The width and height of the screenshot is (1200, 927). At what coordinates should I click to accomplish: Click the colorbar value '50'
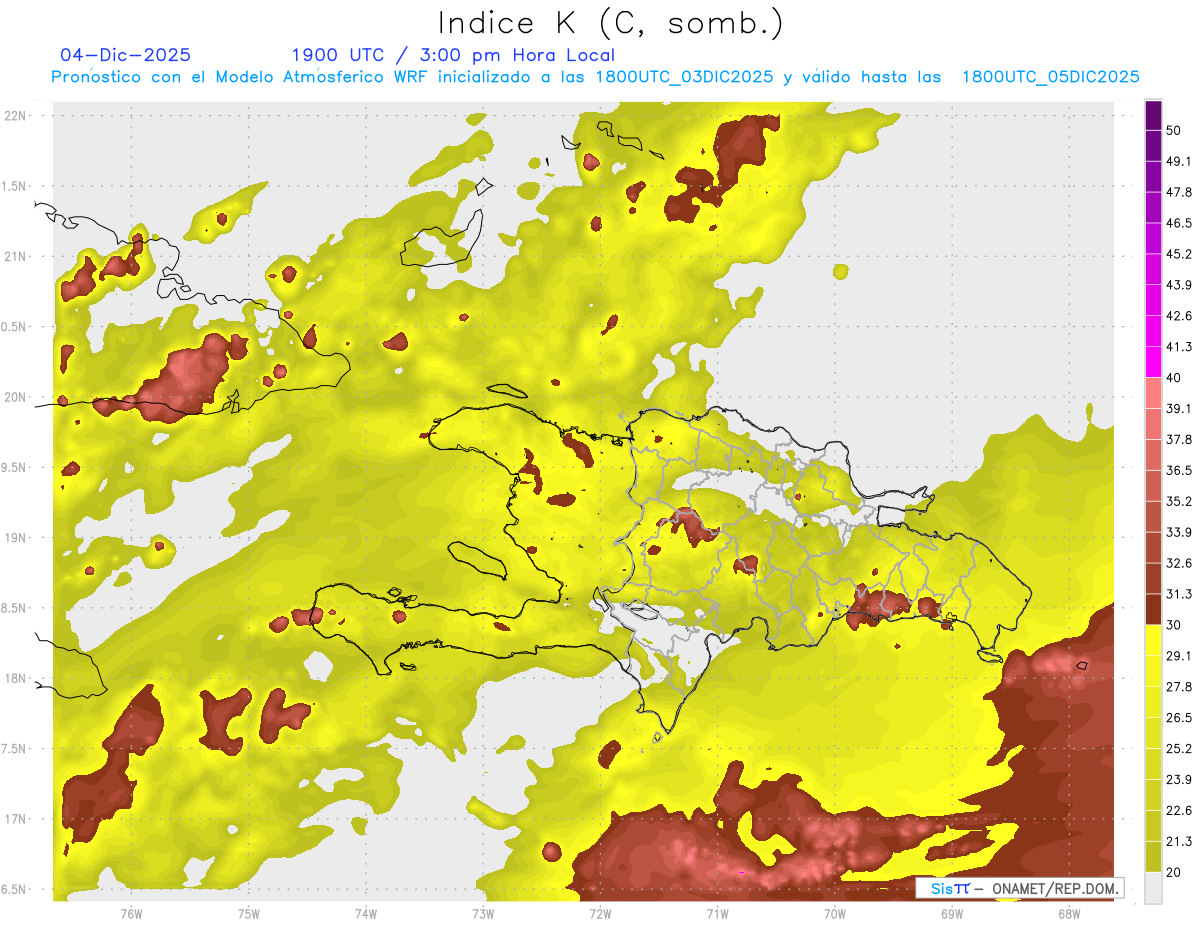coord(1176,131)
